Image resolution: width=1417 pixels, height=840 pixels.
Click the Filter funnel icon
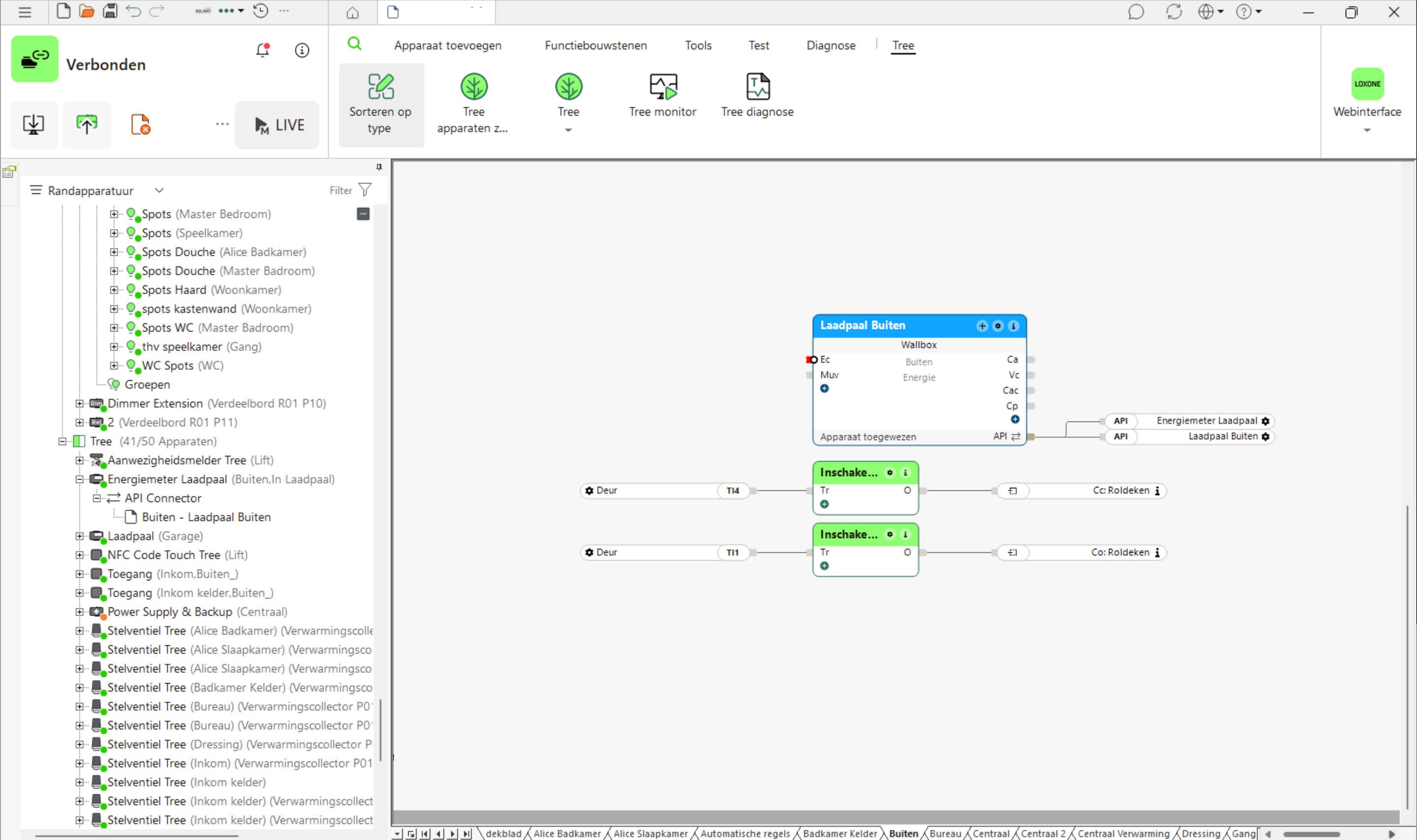[x=365, y=190]
